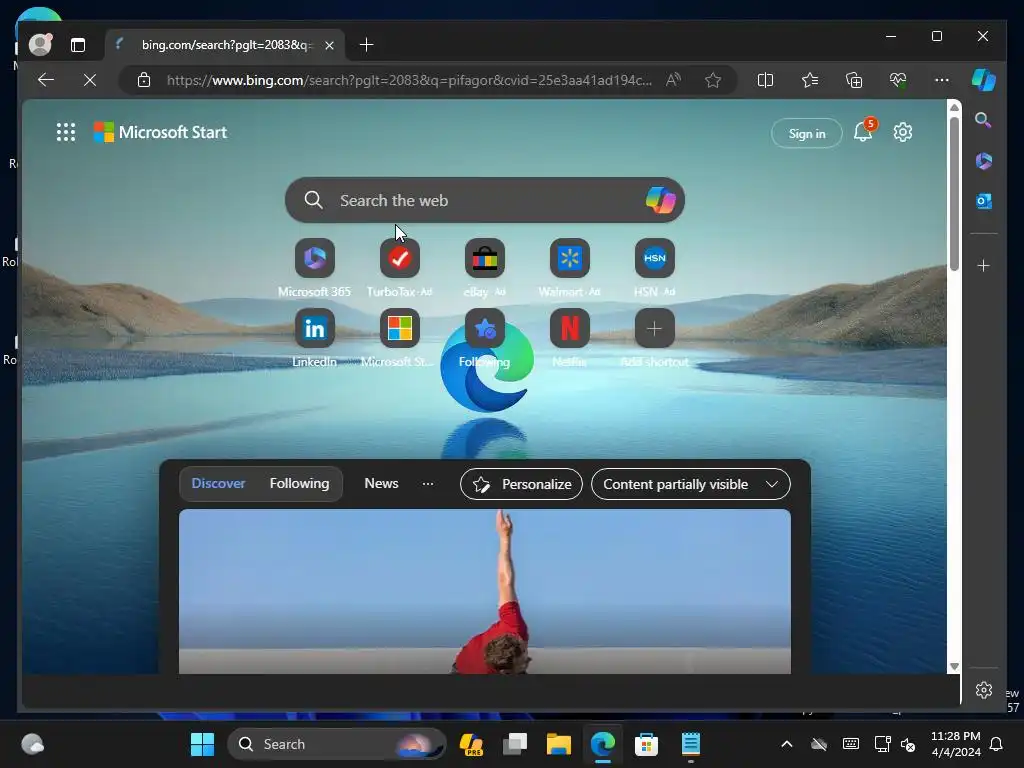Open the Edge profile avatar
Screen dimensions: 1024x768
click(x=40, y=44)
